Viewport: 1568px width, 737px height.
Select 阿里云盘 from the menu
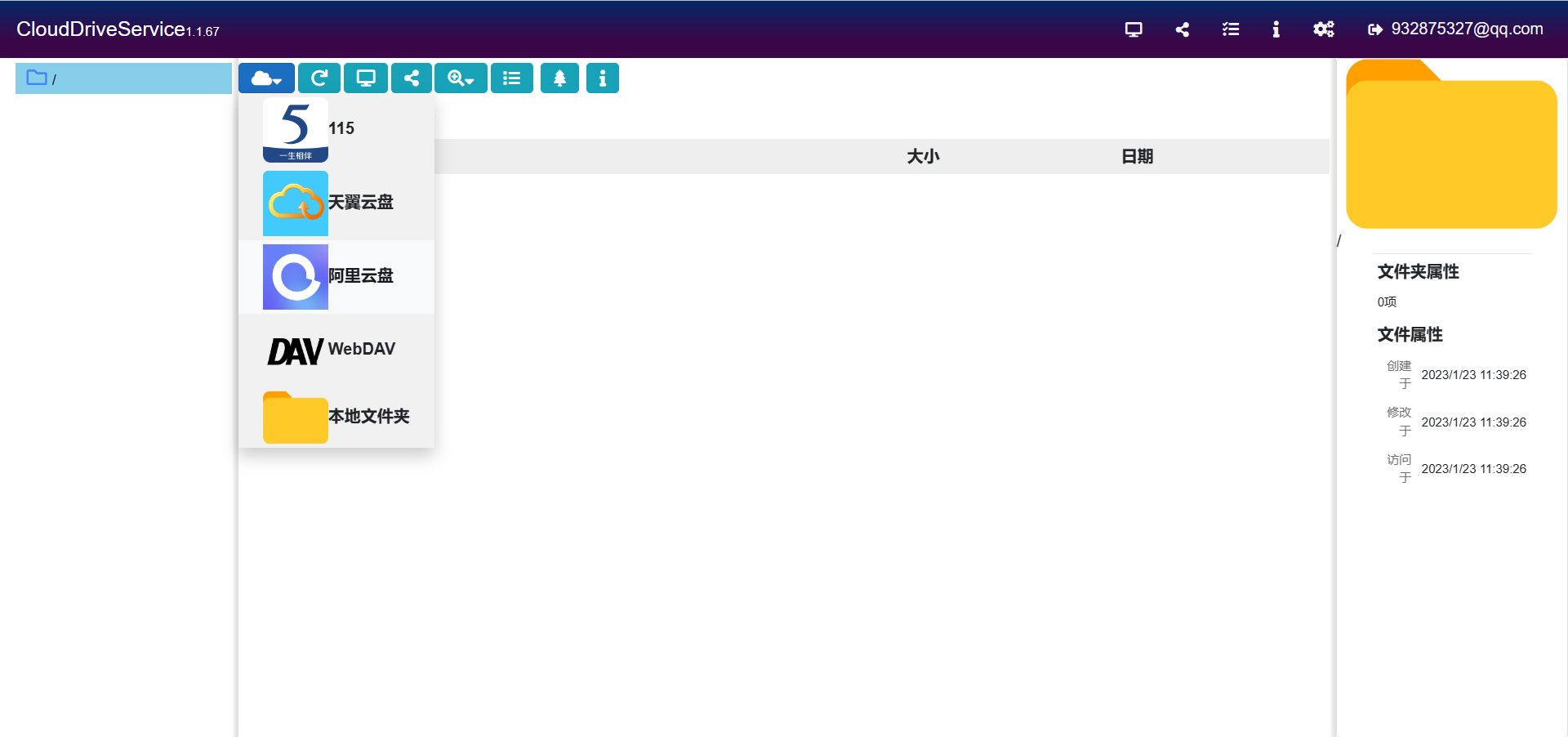(x=336, y=277)
